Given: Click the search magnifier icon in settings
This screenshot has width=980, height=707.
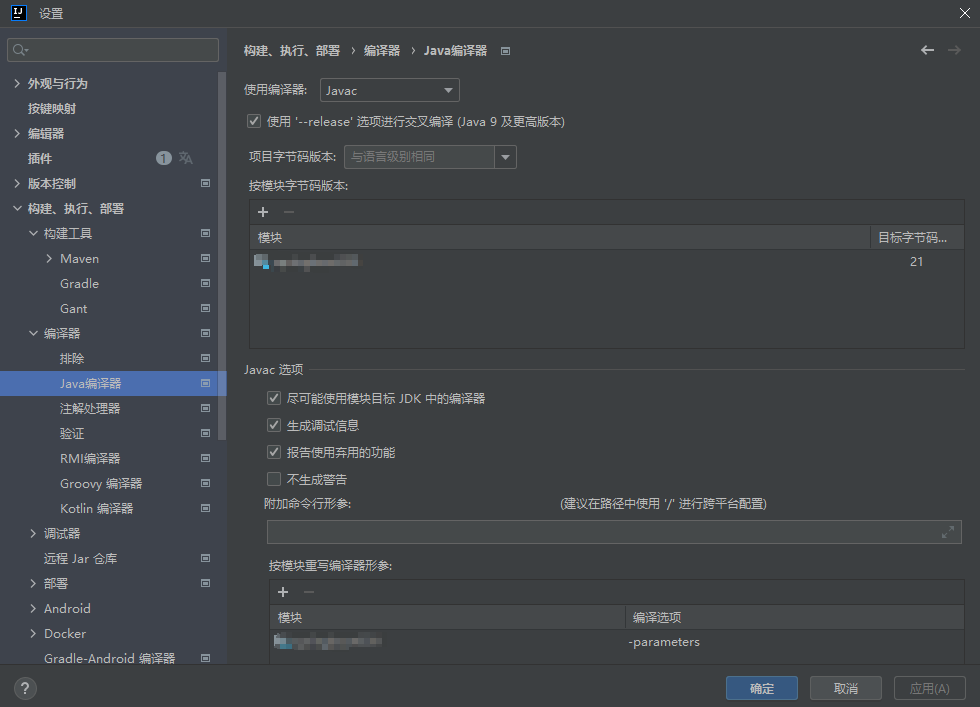Looking at the screenshot, I should 20,50.
